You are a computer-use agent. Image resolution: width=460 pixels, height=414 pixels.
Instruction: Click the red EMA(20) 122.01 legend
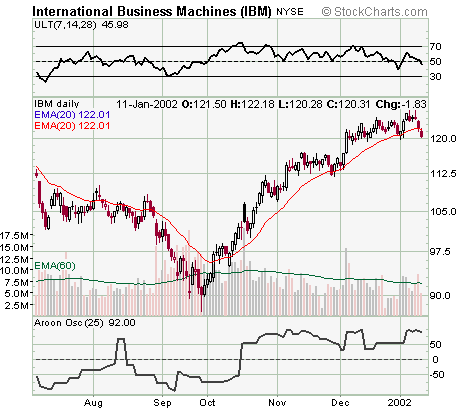click(x=72, y=126)
